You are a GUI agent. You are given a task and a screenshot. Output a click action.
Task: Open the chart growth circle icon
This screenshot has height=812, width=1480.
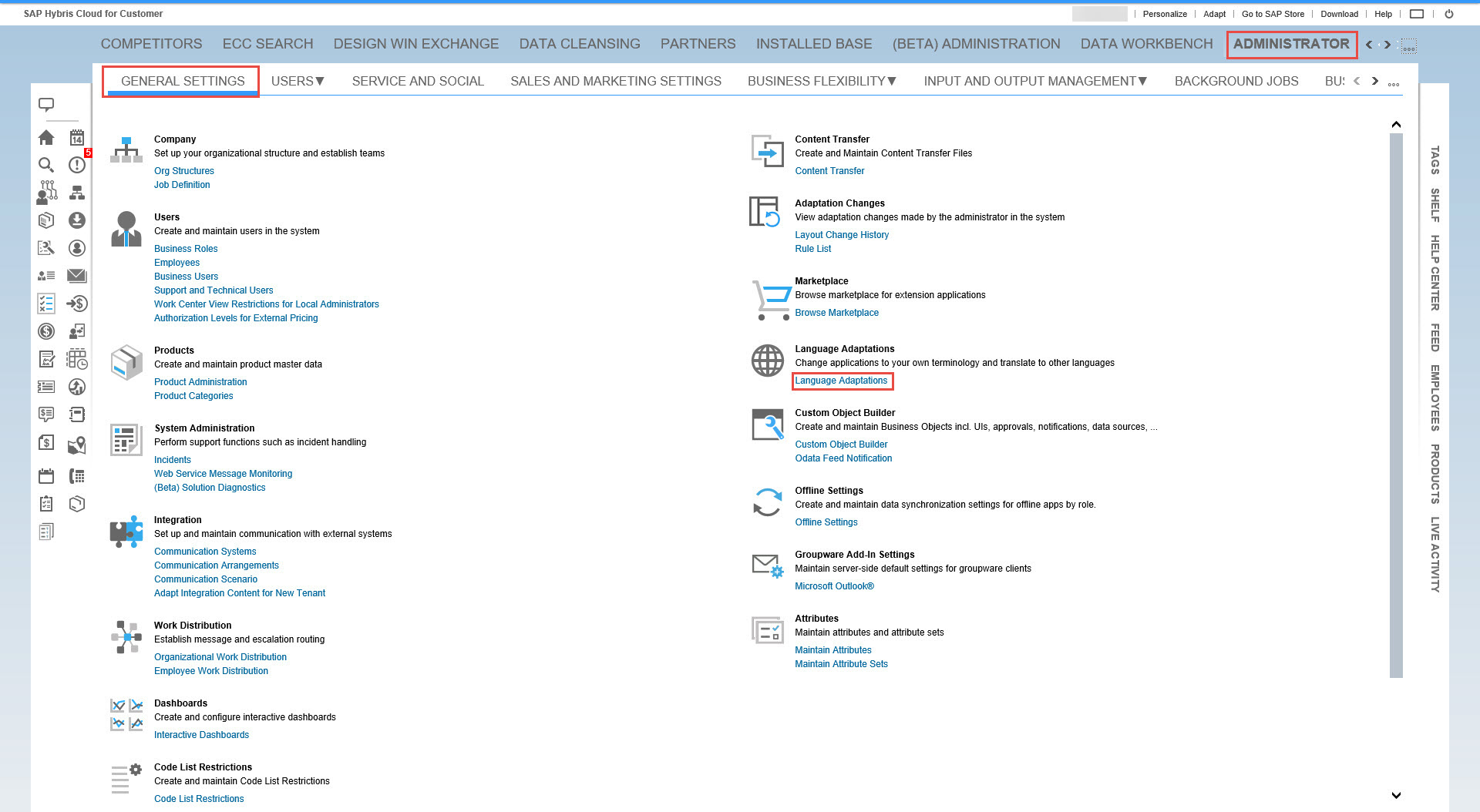[x=77, y=387]
